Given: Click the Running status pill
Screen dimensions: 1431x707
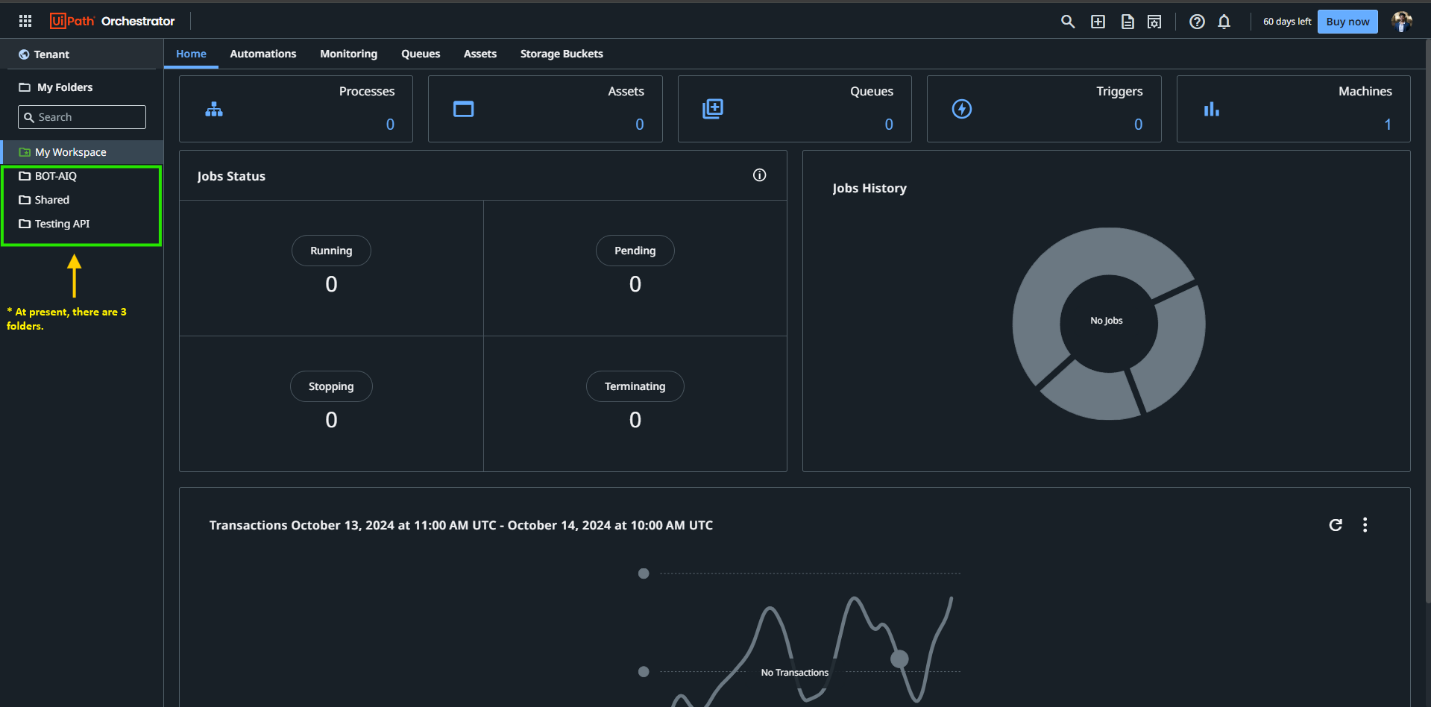Looking at the screenshot, I should (x=331, y=251).
